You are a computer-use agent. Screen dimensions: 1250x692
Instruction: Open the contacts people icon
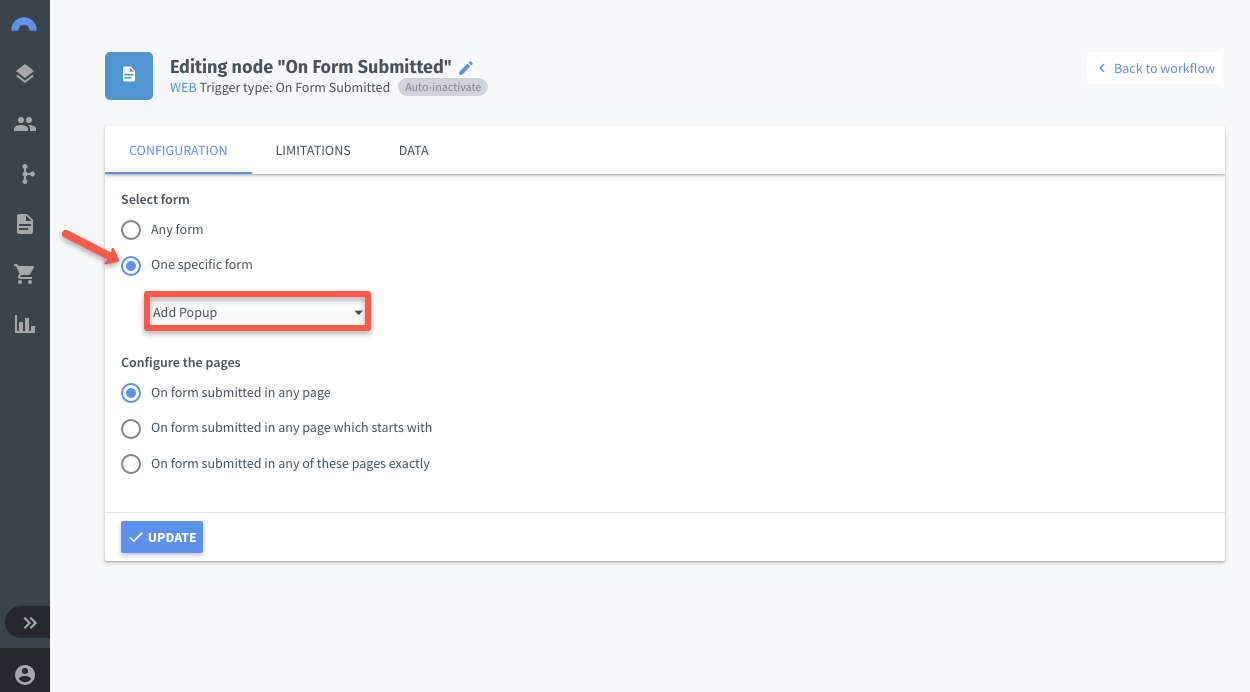pyautogui.click(x=25, y=124)
